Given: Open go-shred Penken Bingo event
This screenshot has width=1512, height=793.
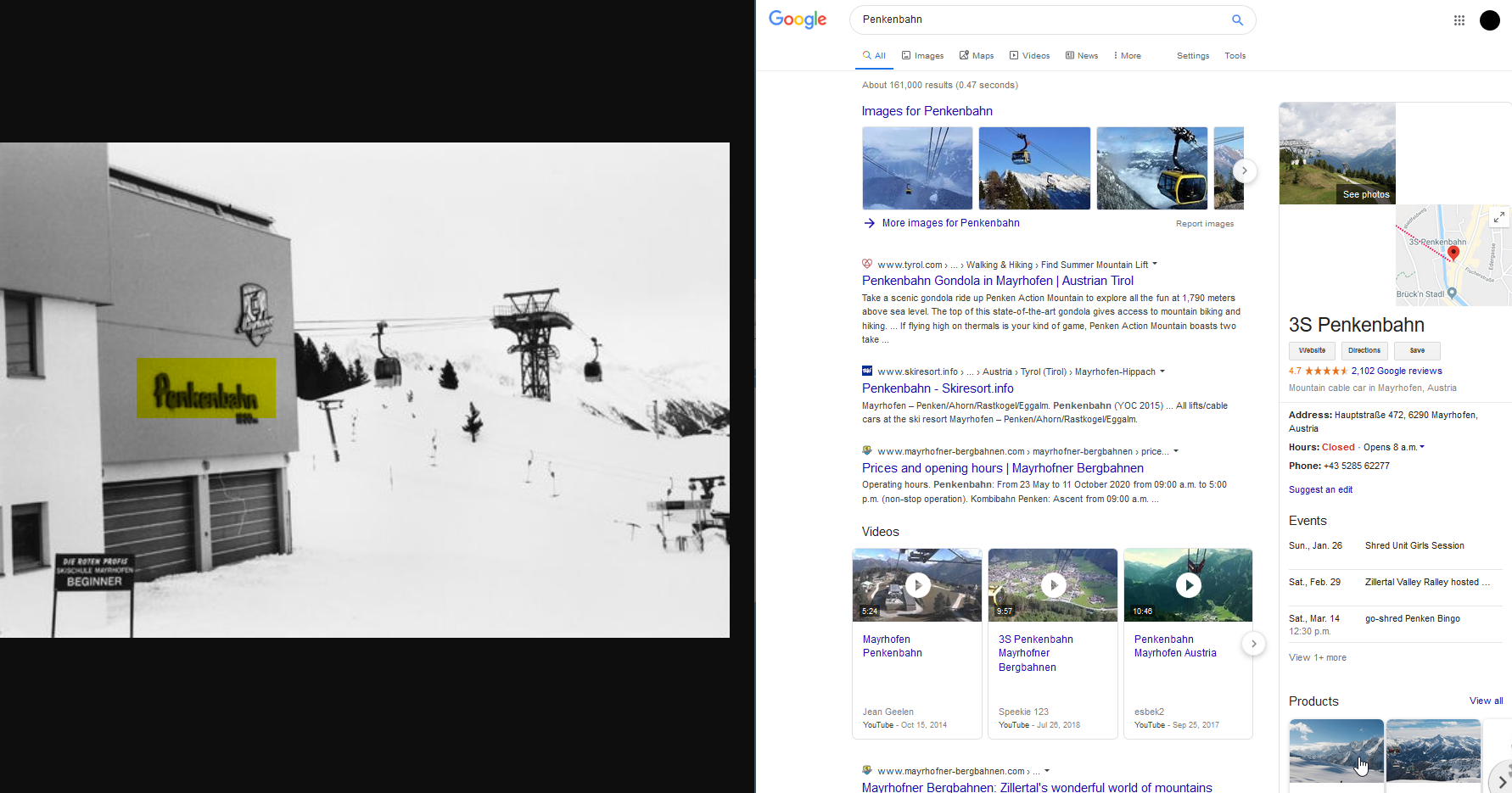Looking at the screenshot, I should [1412, 618].
